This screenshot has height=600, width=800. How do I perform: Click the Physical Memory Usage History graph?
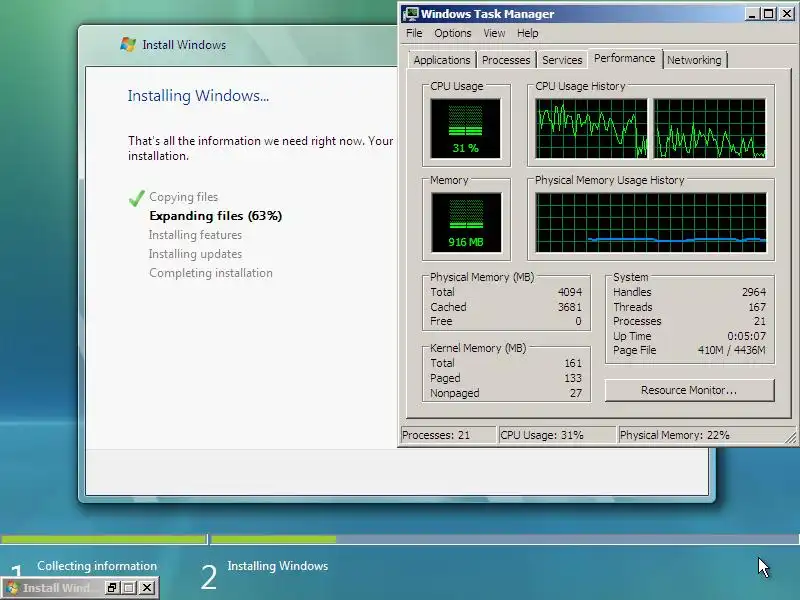point(651,222)
